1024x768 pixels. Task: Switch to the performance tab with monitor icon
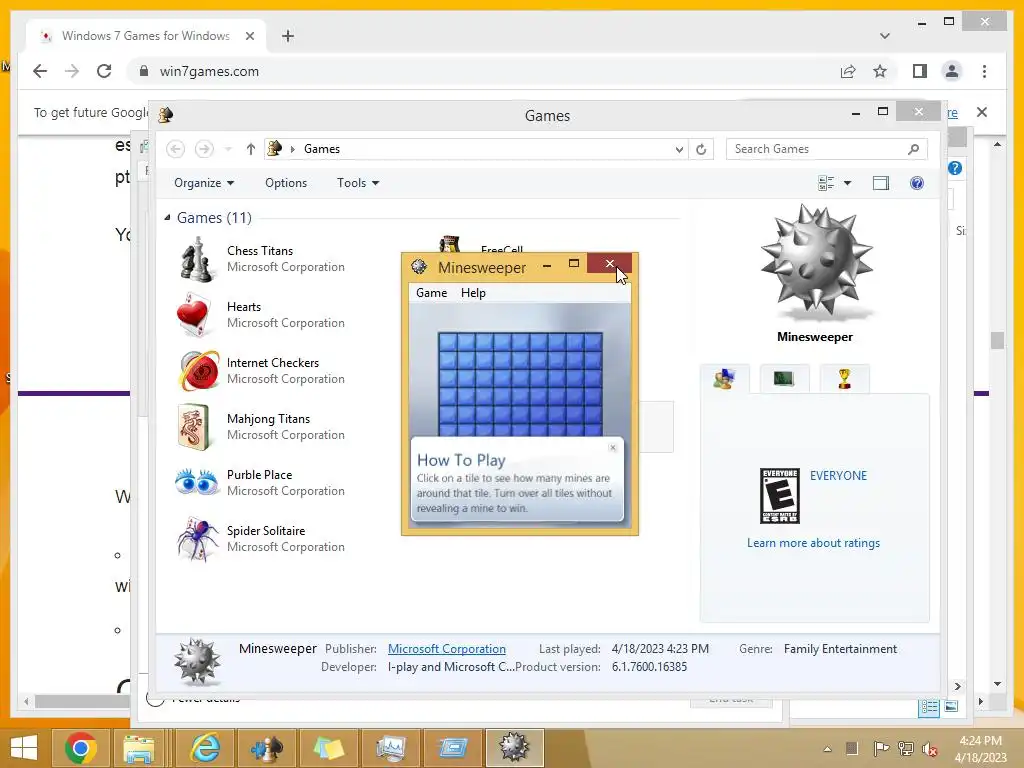[x=784, y=379]
